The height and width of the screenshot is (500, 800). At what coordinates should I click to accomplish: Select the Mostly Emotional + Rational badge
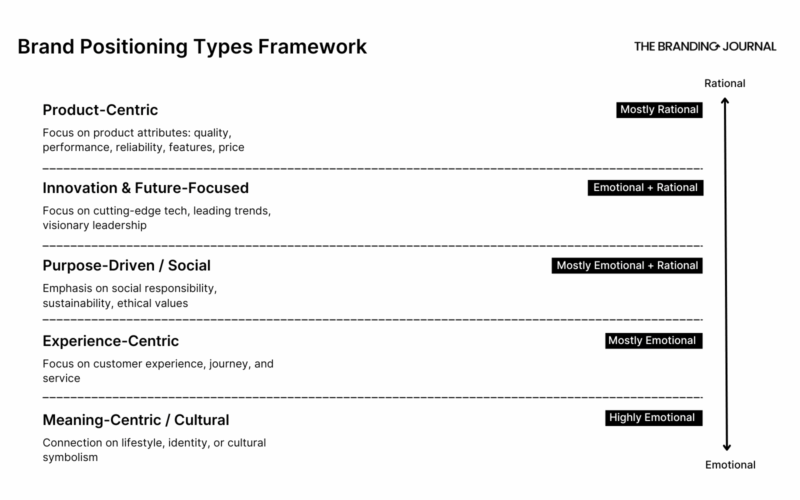[627, 265]
